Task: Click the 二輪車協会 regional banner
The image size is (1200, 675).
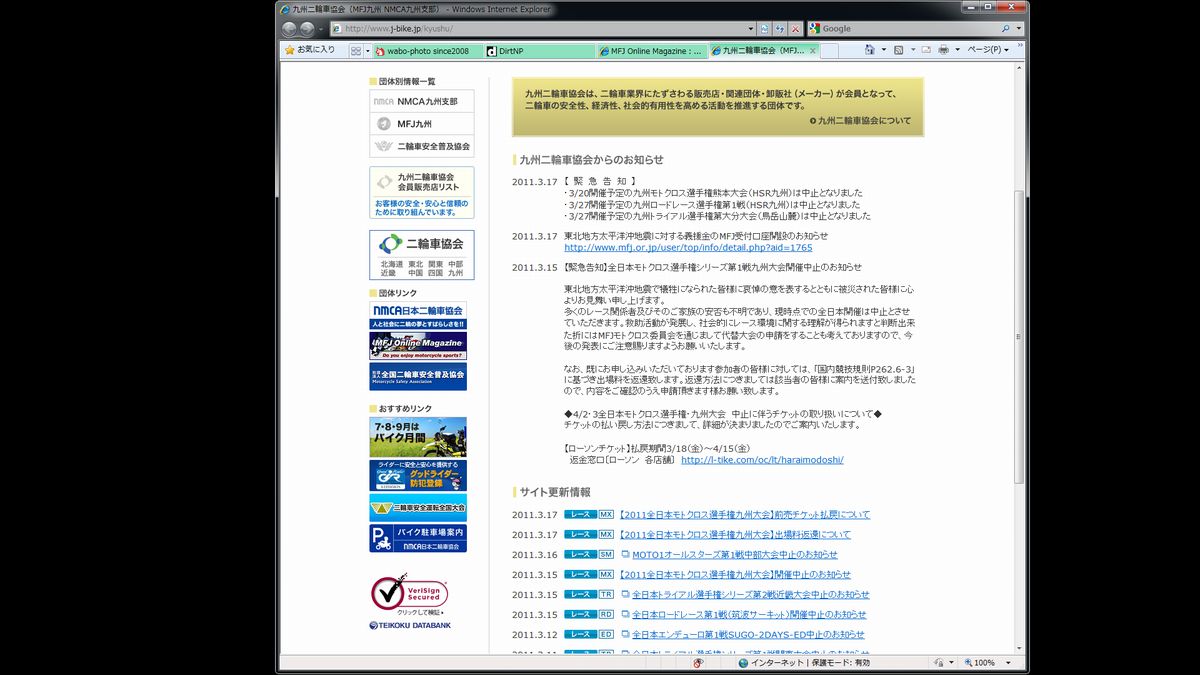Action: [x=421, y=255]
